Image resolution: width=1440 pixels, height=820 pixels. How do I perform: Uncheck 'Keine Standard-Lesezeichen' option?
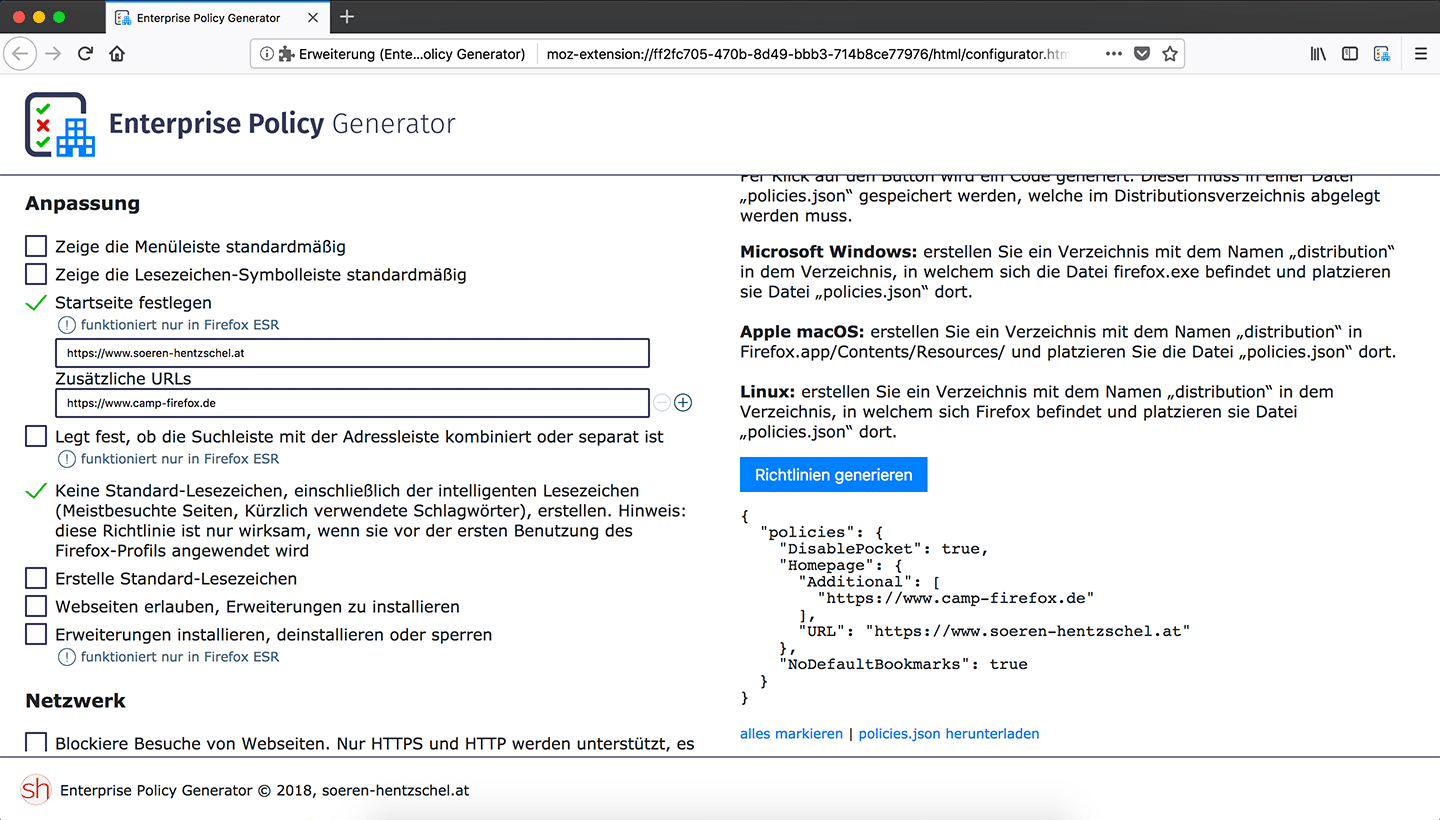[x=36, y=491]
